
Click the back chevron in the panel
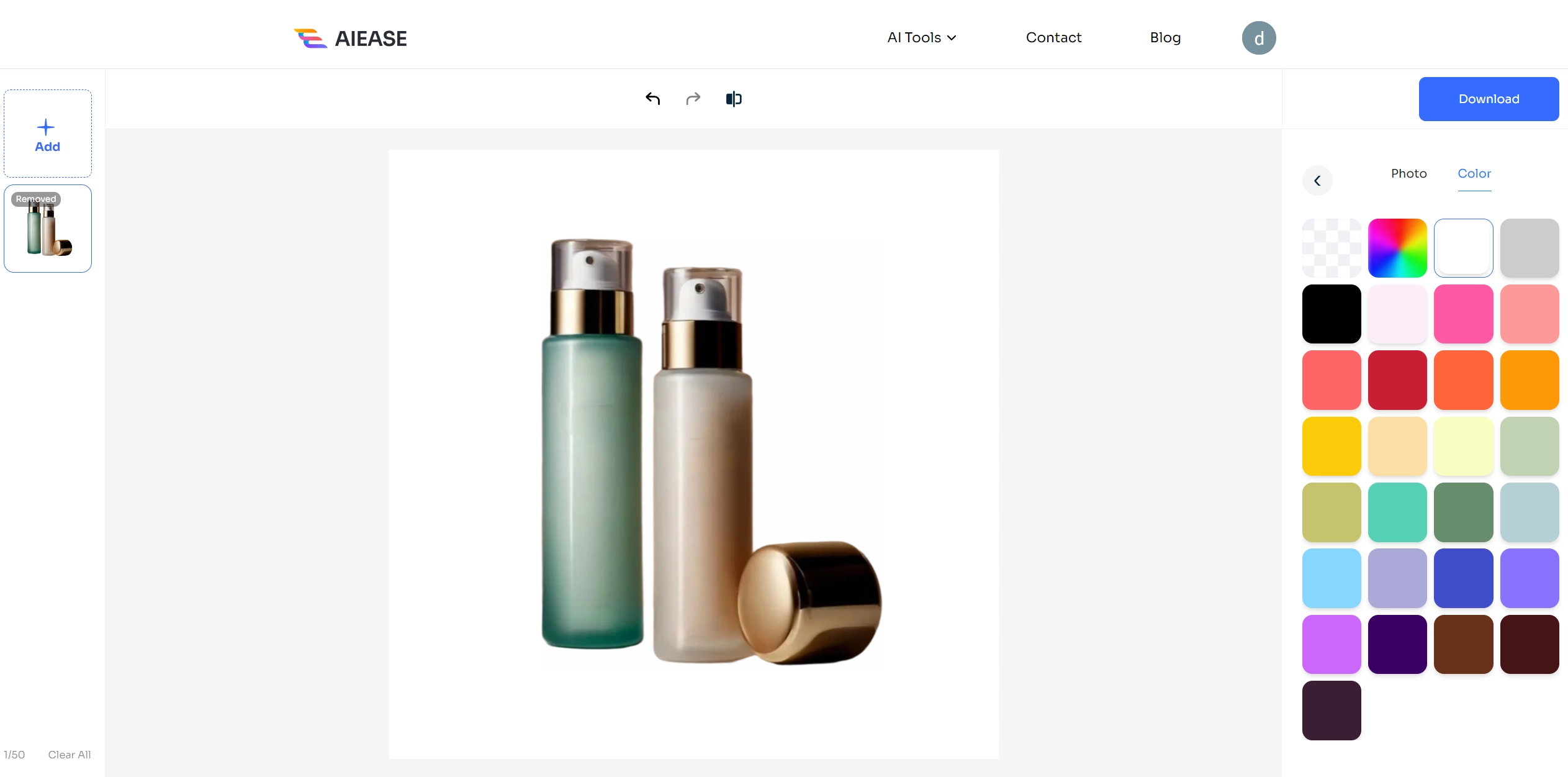pos(1317,181)
